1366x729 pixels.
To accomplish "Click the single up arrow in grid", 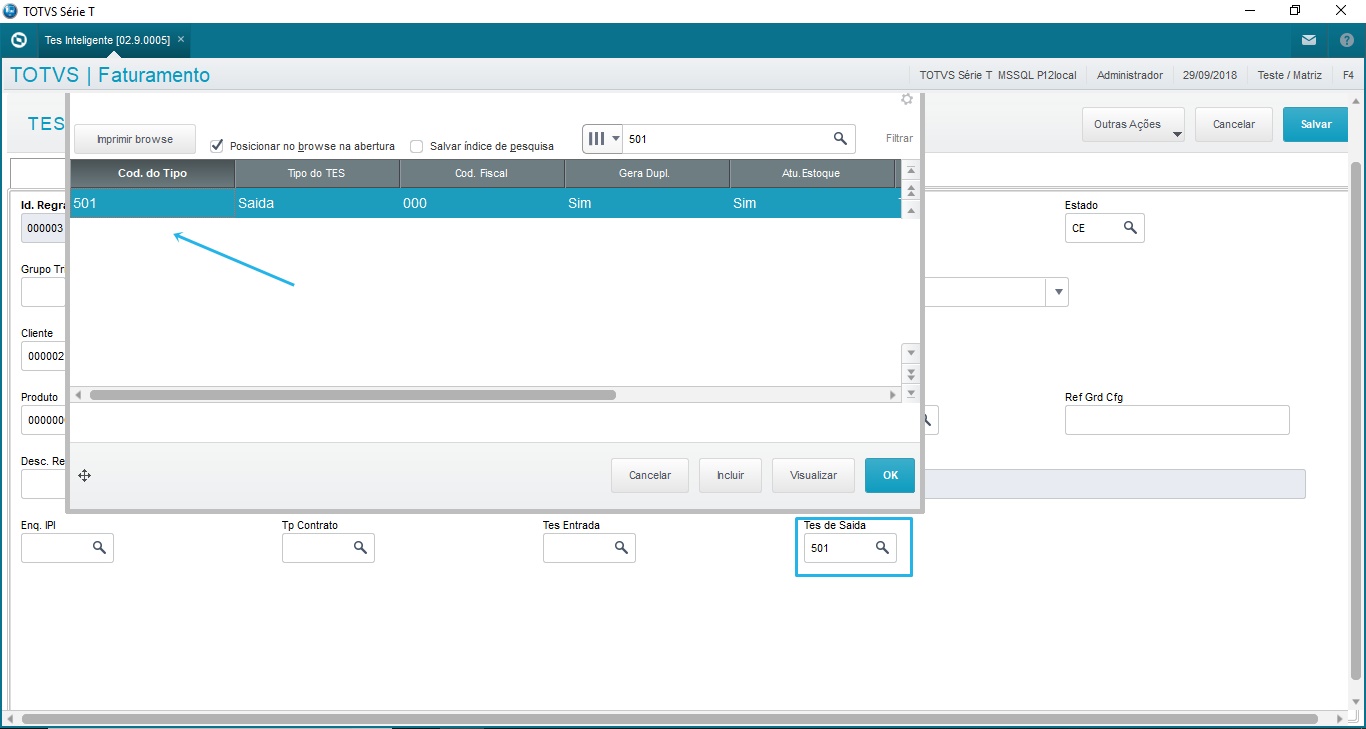I will pos(910,209).
